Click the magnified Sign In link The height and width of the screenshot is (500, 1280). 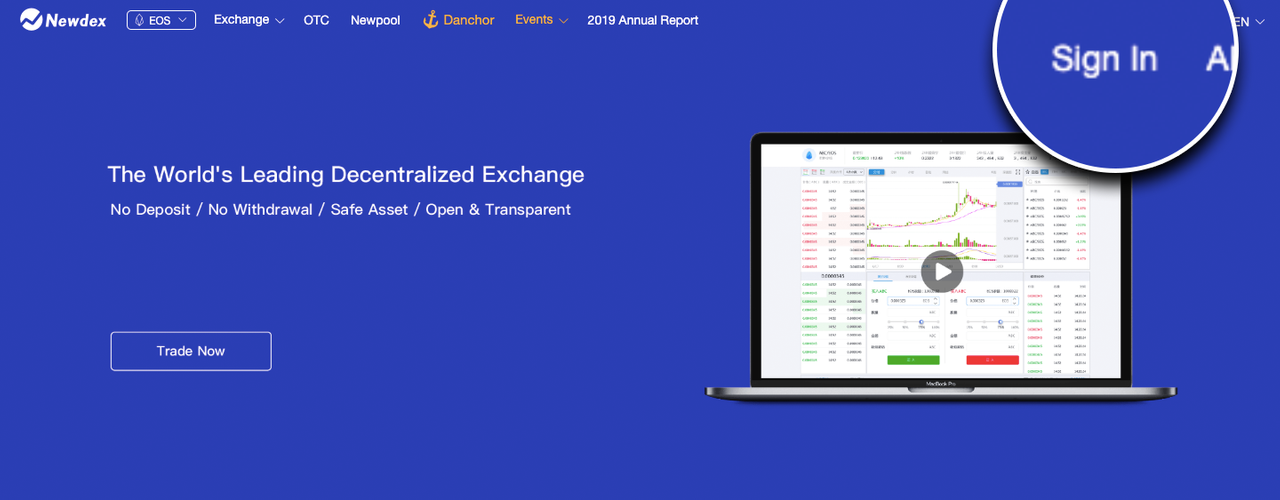tap(1104, 60)
